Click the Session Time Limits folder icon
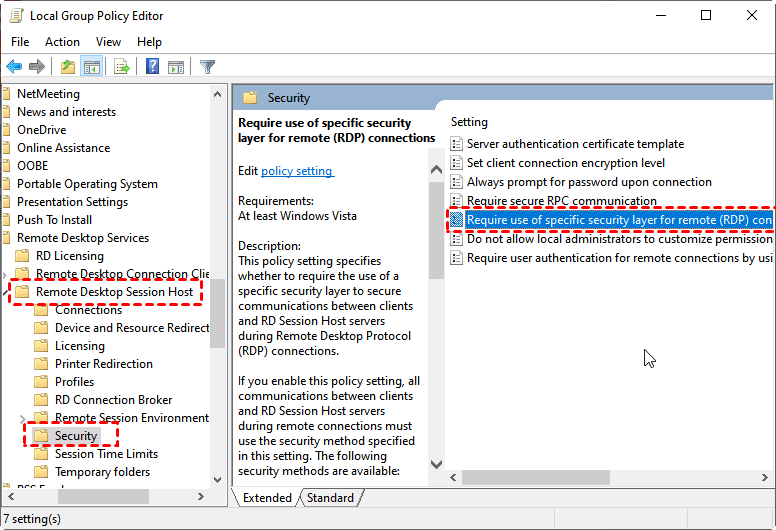The height and width of the screenshot is (530, 776). point(41,454)
